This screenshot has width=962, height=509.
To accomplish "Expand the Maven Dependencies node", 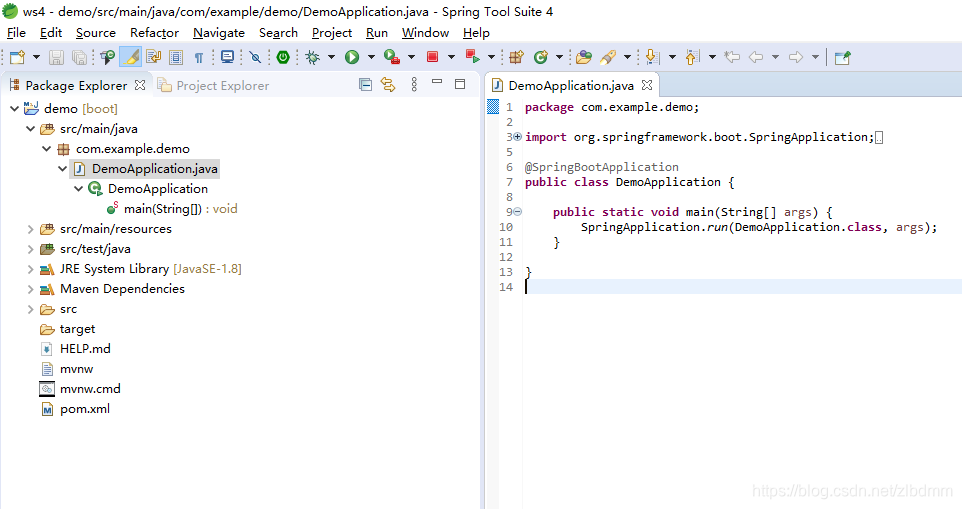I will click(x=30, y=289).
